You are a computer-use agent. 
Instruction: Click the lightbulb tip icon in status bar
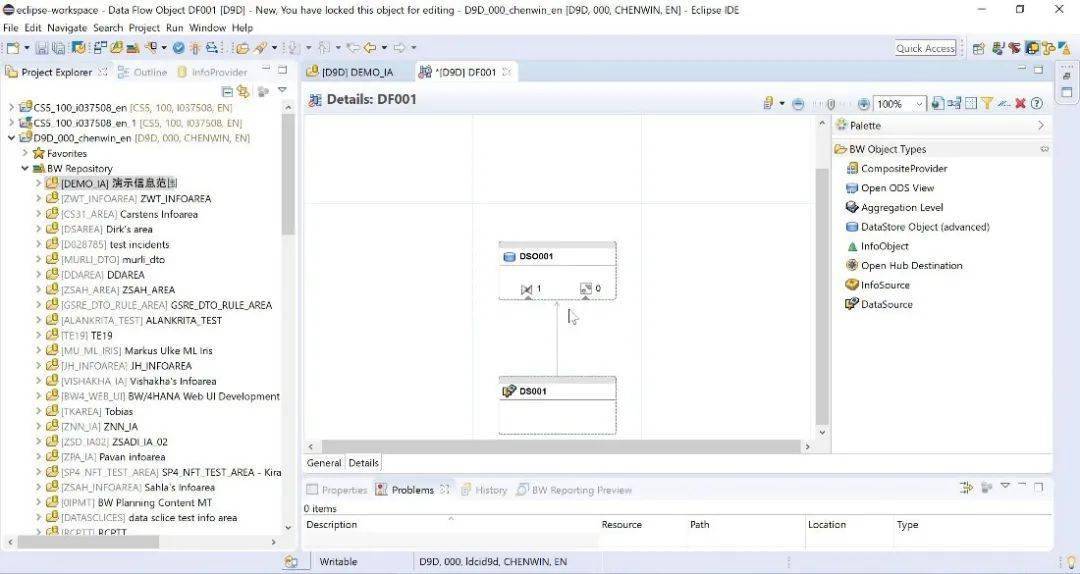coord(1071,562)
